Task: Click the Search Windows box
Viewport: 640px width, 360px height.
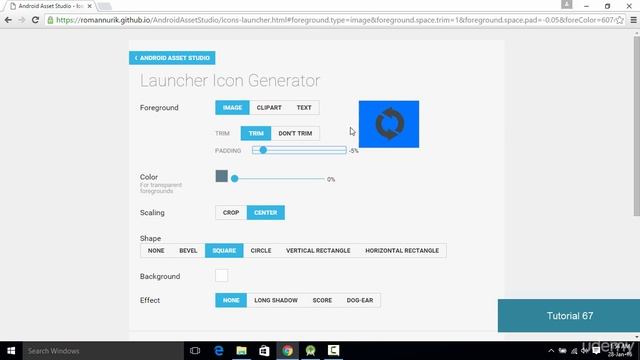Action: 103,351
